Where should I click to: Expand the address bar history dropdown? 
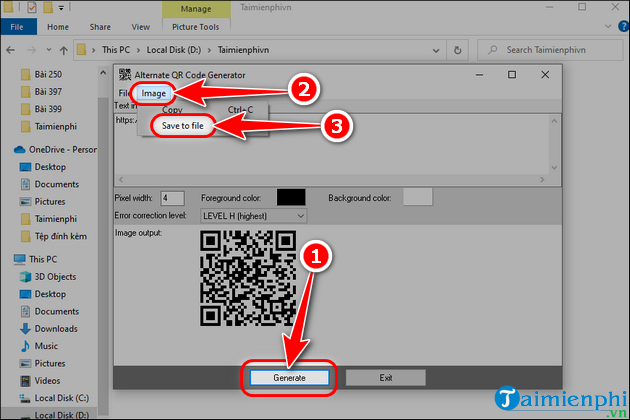436,51
